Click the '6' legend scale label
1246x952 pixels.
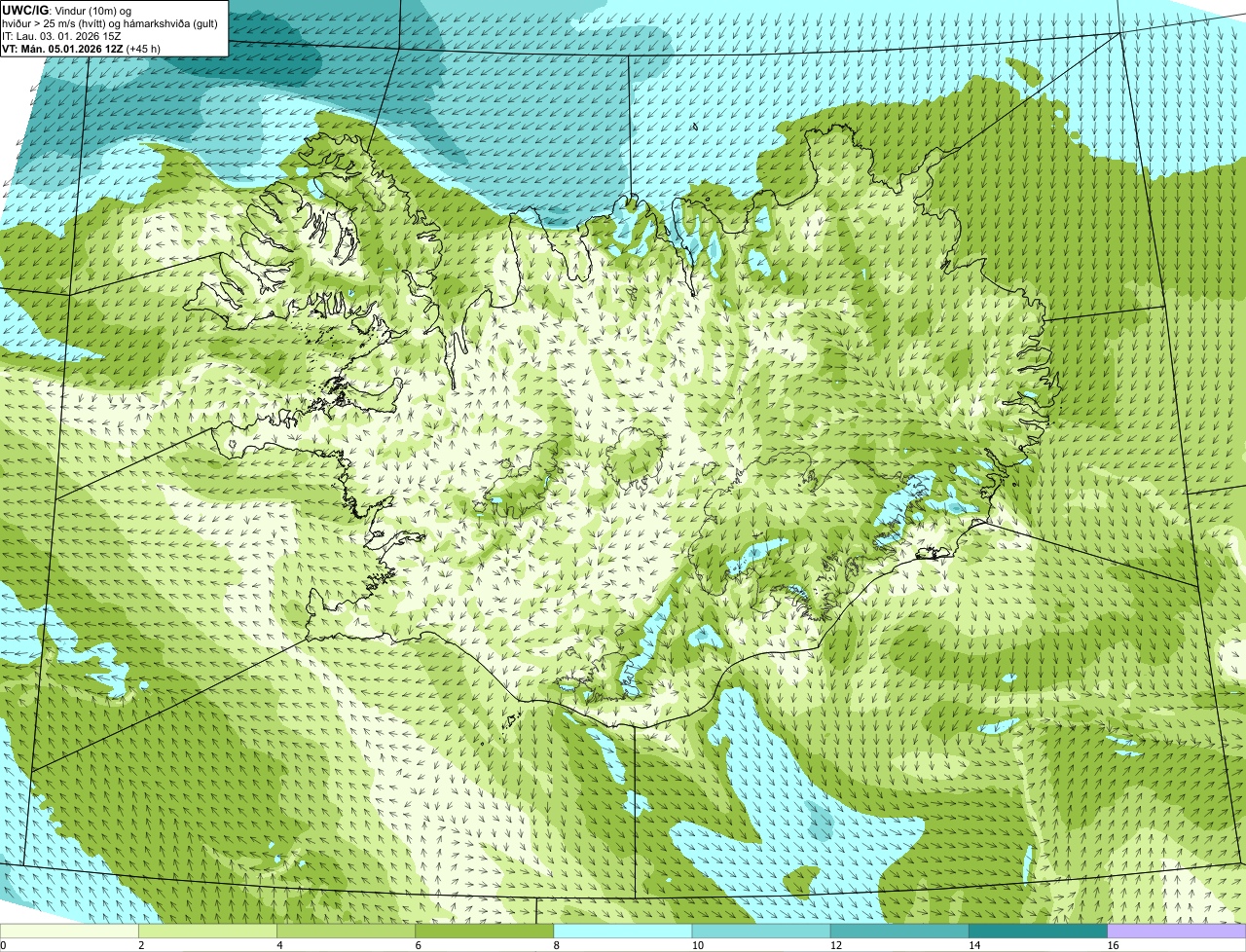[x=418, y=945]
